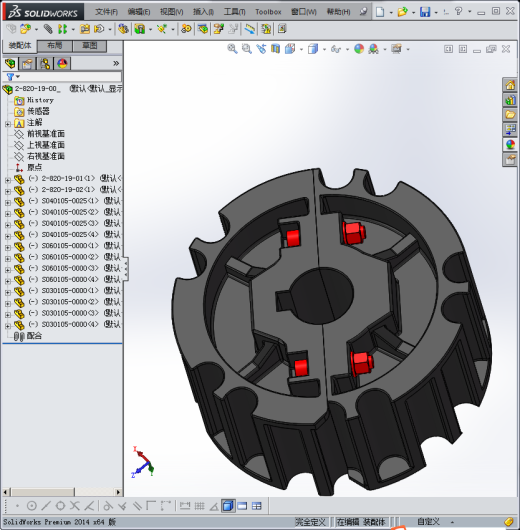Click the Edit Appearance color ball icon
Viewport: 520px width, 530px height.
click(x=359, y=49)
